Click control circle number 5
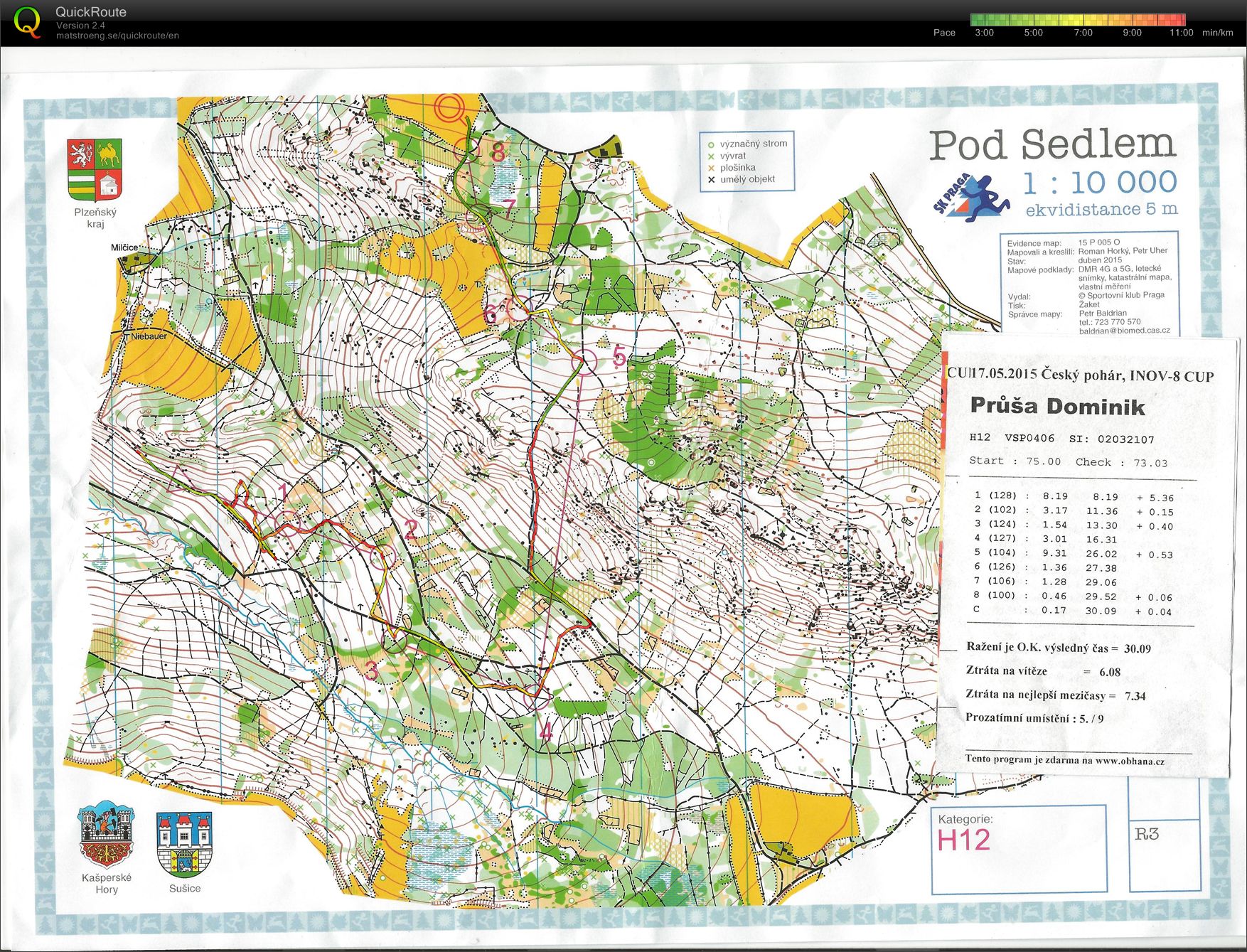 click(584, 362)
